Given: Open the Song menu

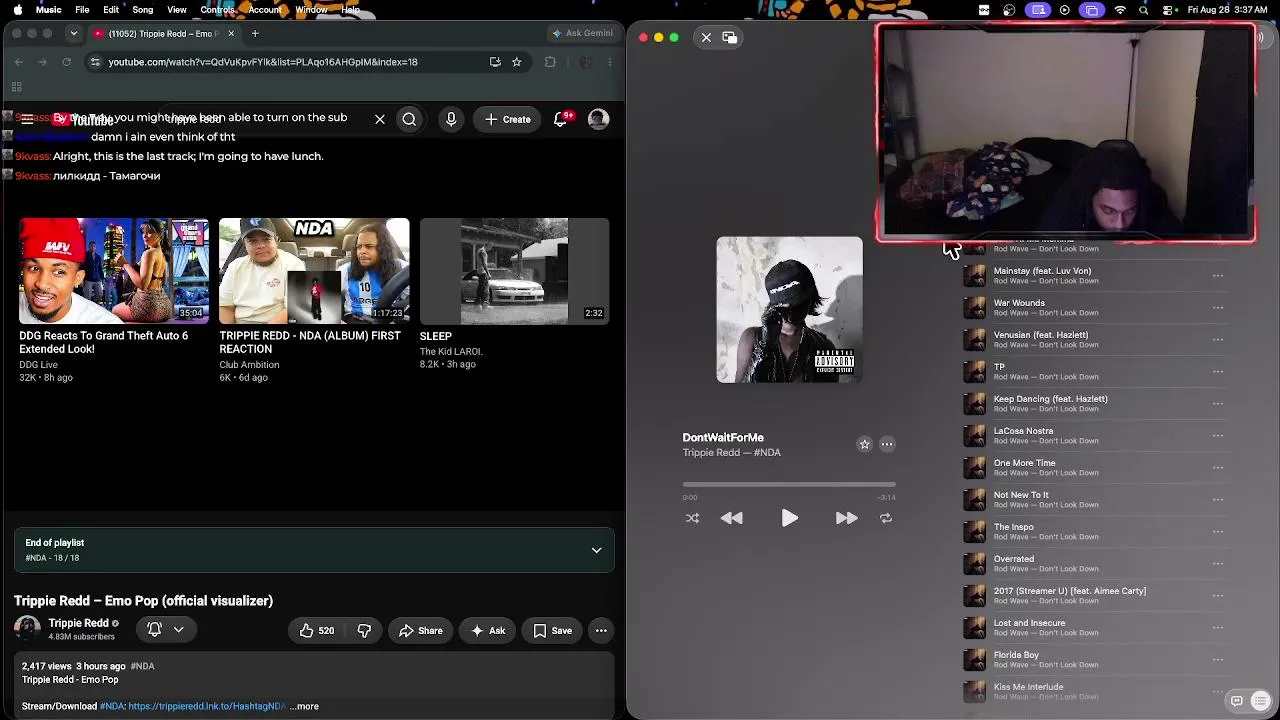Looking at the screenshot, I should (x=143, y=10).
